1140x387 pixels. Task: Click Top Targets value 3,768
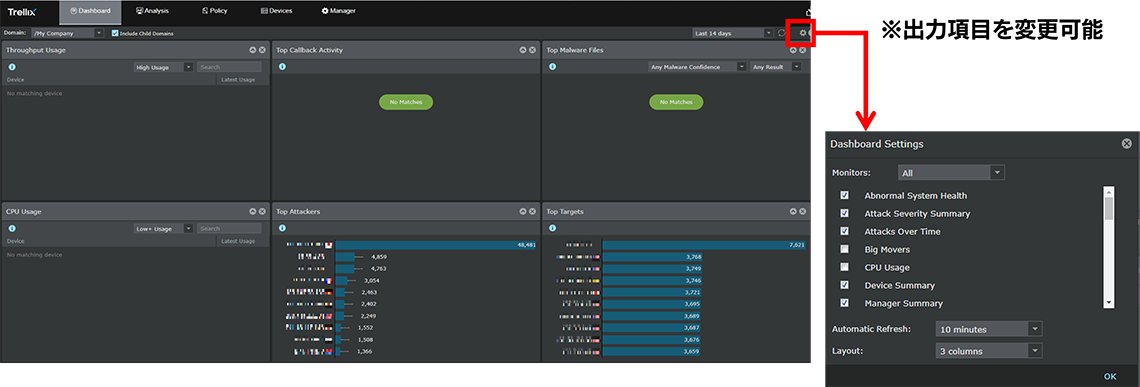pos(693,257)
